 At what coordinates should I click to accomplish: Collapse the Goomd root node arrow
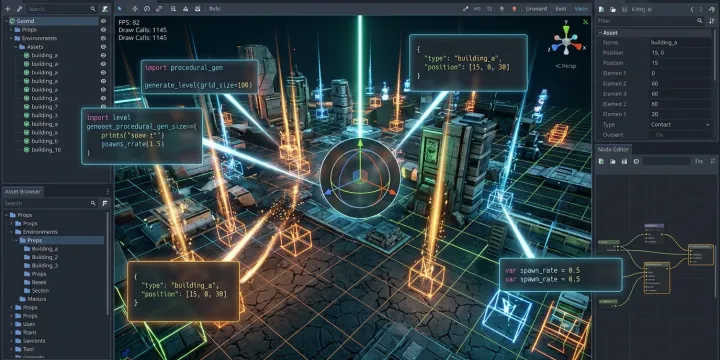[6, 21]
